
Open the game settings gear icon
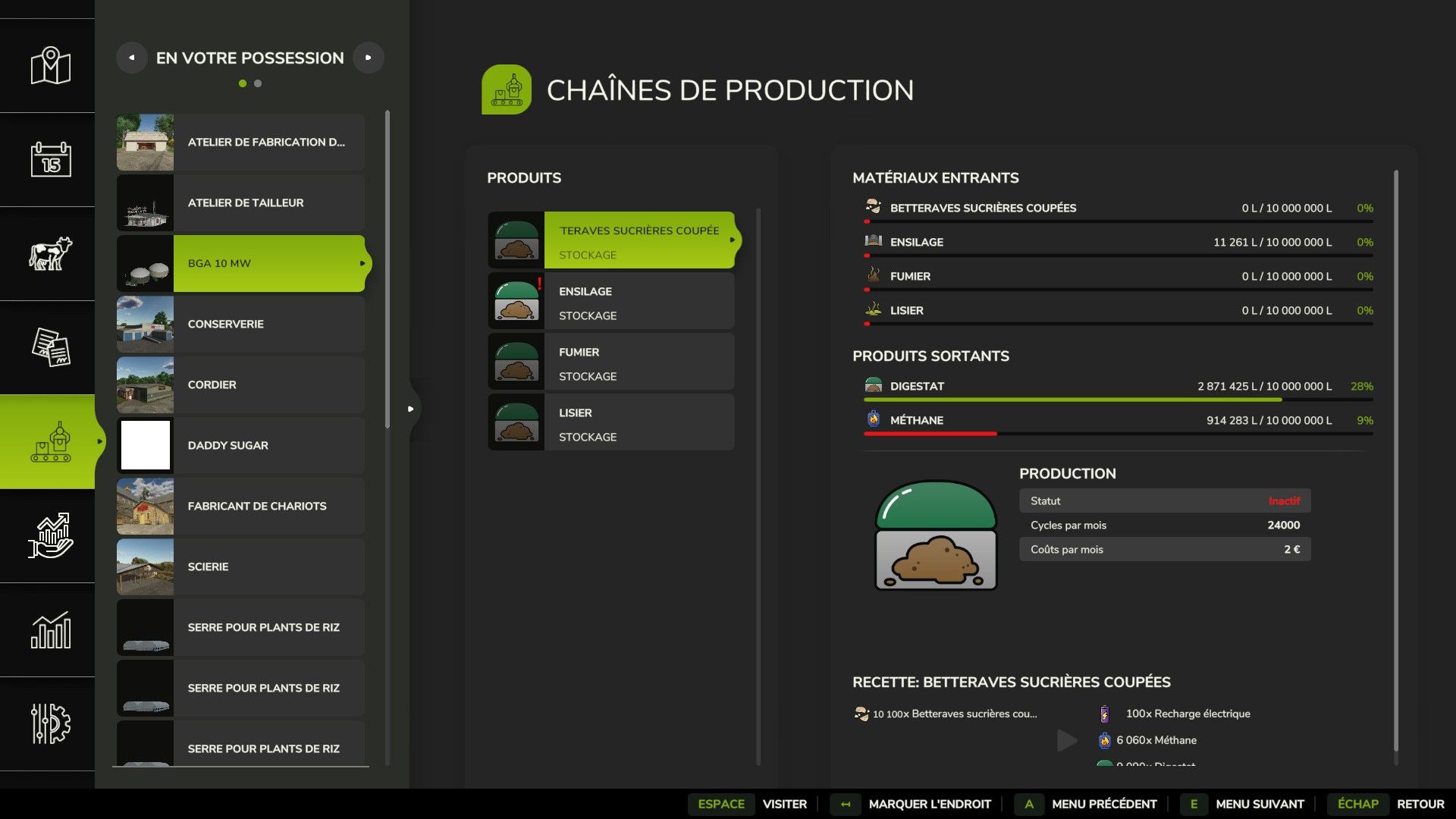coord(50,724)
